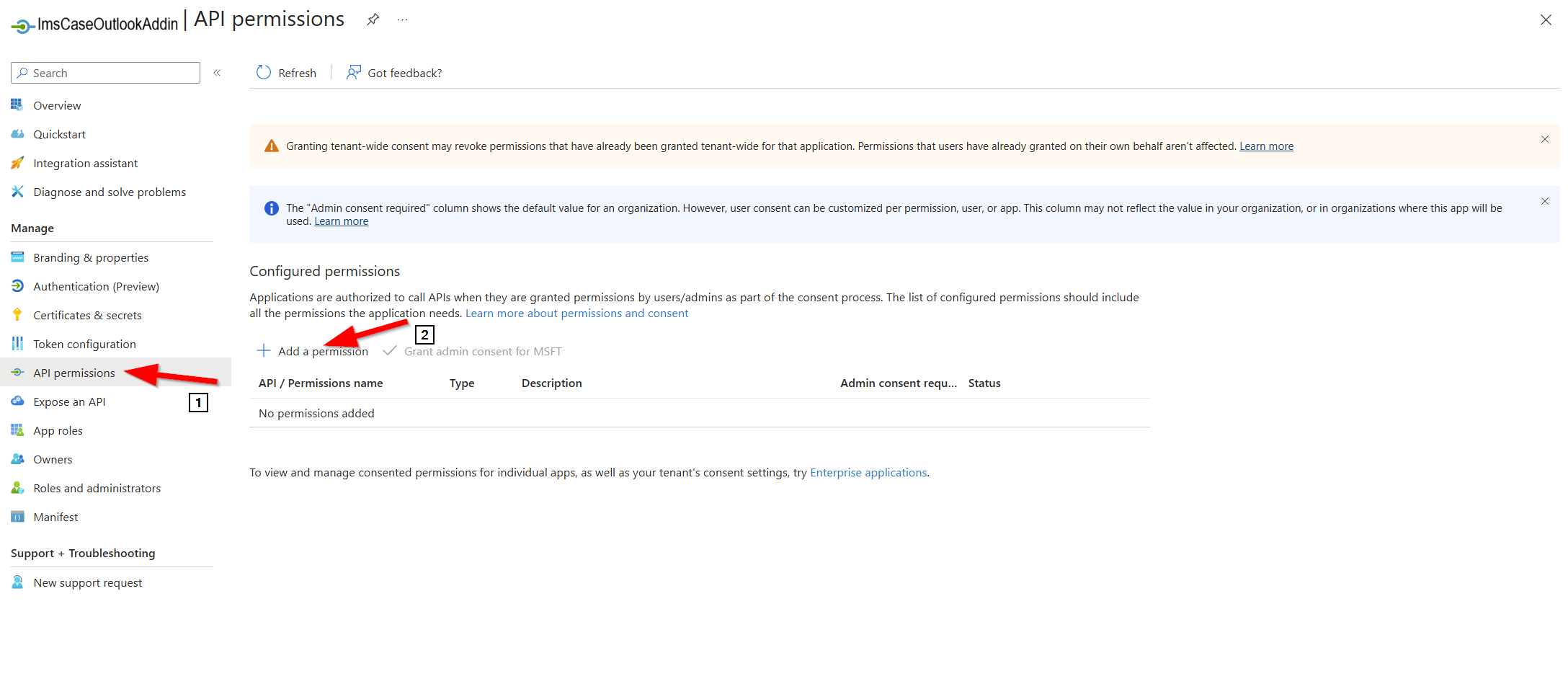Open Certificates & secrets
This screenshot has width=1568, height=684.
[x=87, y=315]
